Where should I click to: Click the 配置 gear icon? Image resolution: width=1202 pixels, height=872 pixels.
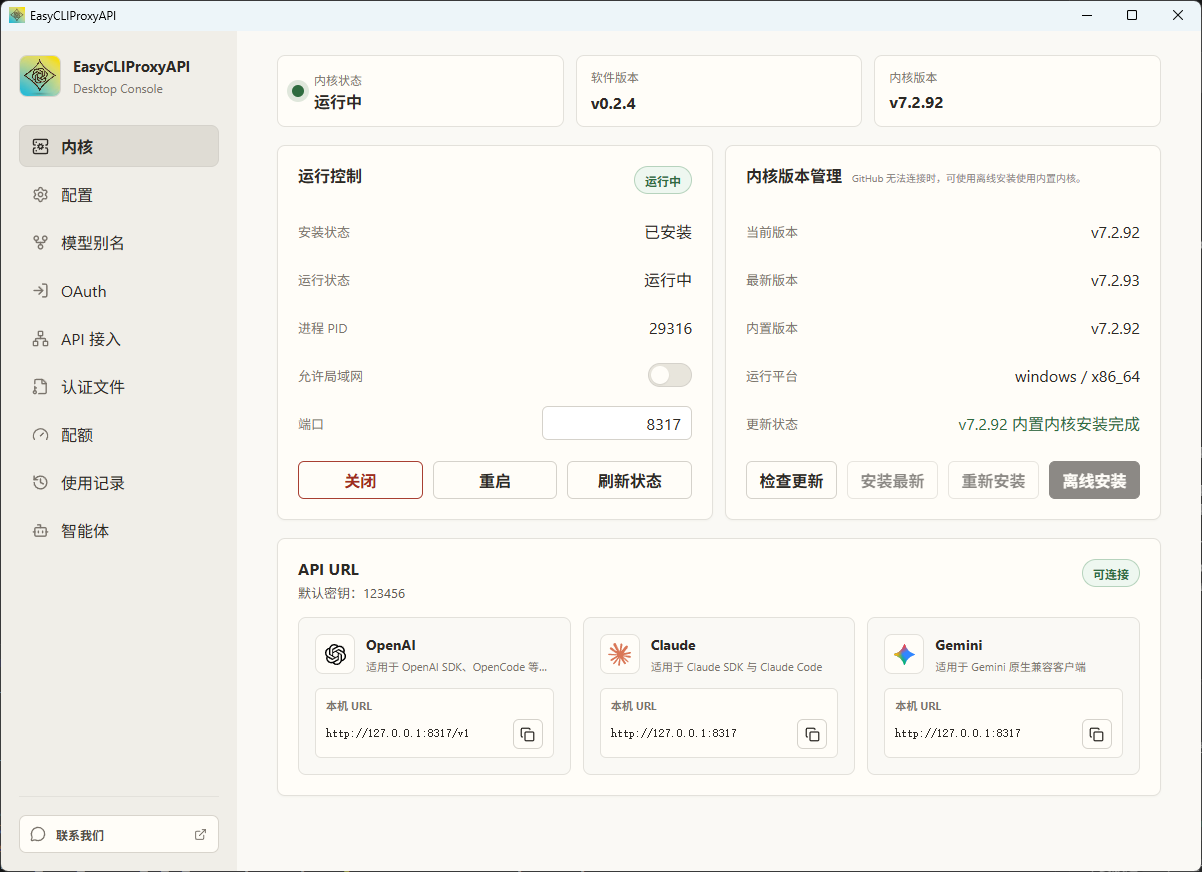40,195
